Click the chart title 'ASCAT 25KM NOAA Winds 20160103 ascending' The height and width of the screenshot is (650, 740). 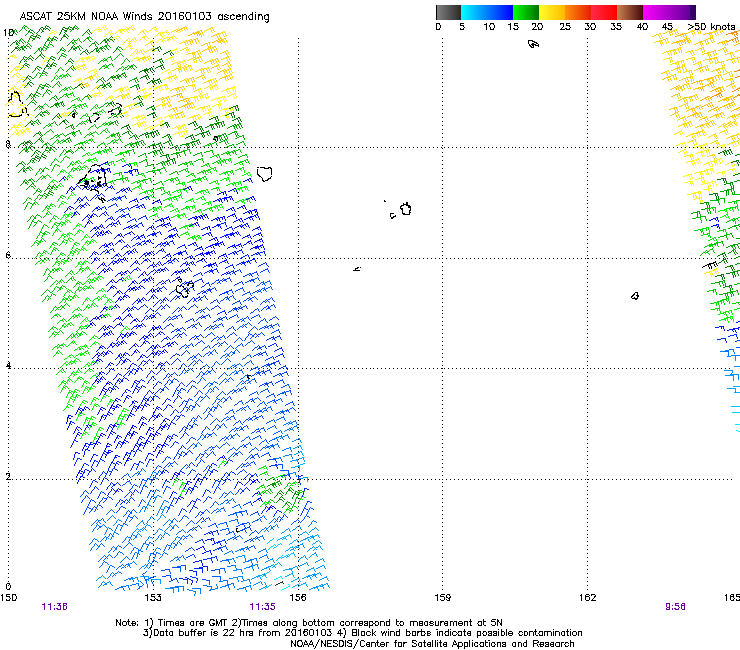pos(144,17)
